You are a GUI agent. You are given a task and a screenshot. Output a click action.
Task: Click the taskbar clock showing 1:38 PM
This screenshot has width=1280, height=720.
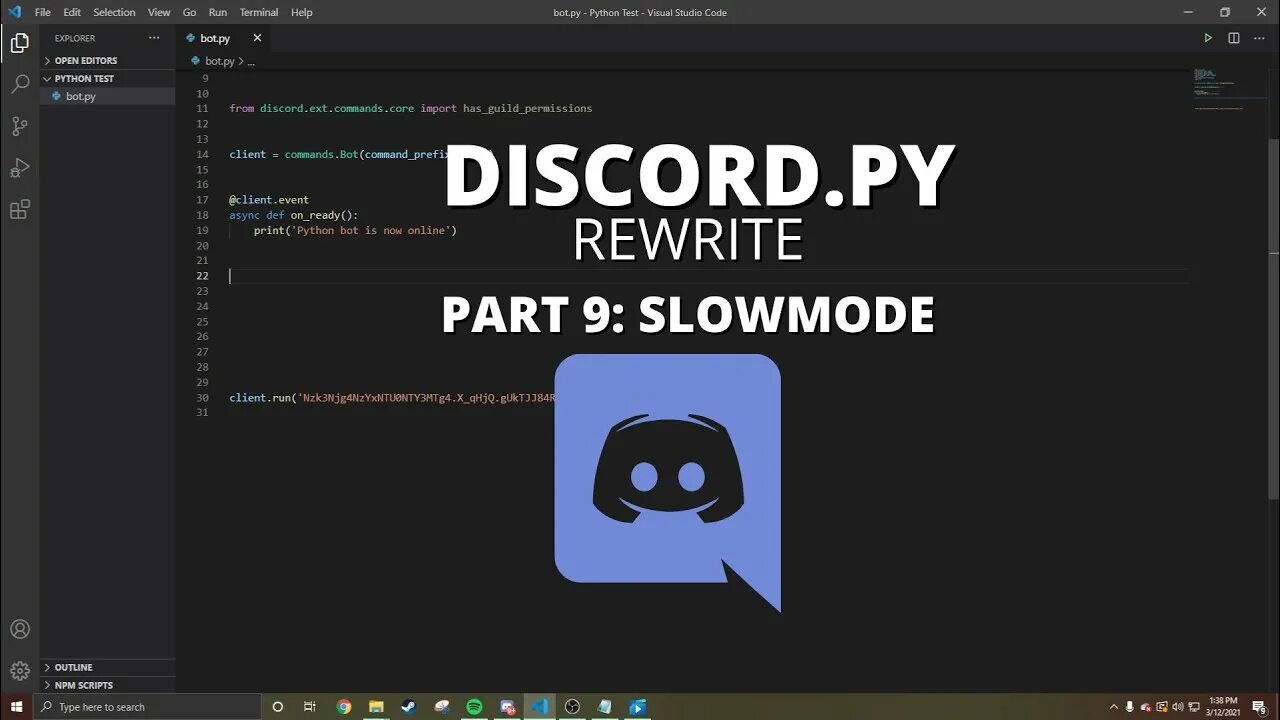(1224, 707)
